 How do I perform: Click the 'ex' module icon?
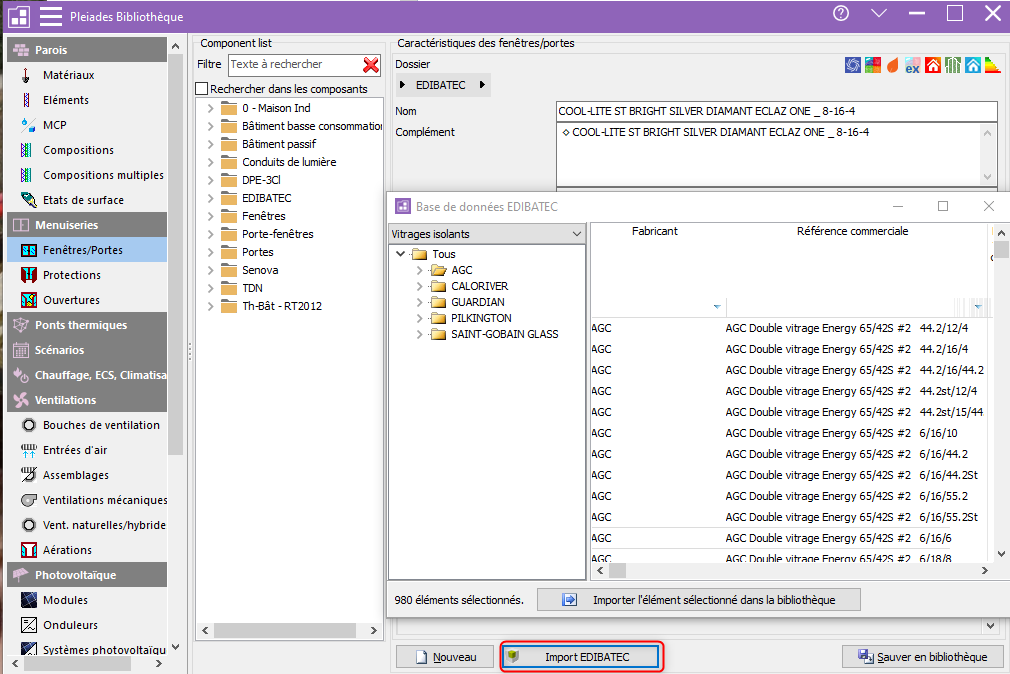pyautogui.click(x=912, y=66)
